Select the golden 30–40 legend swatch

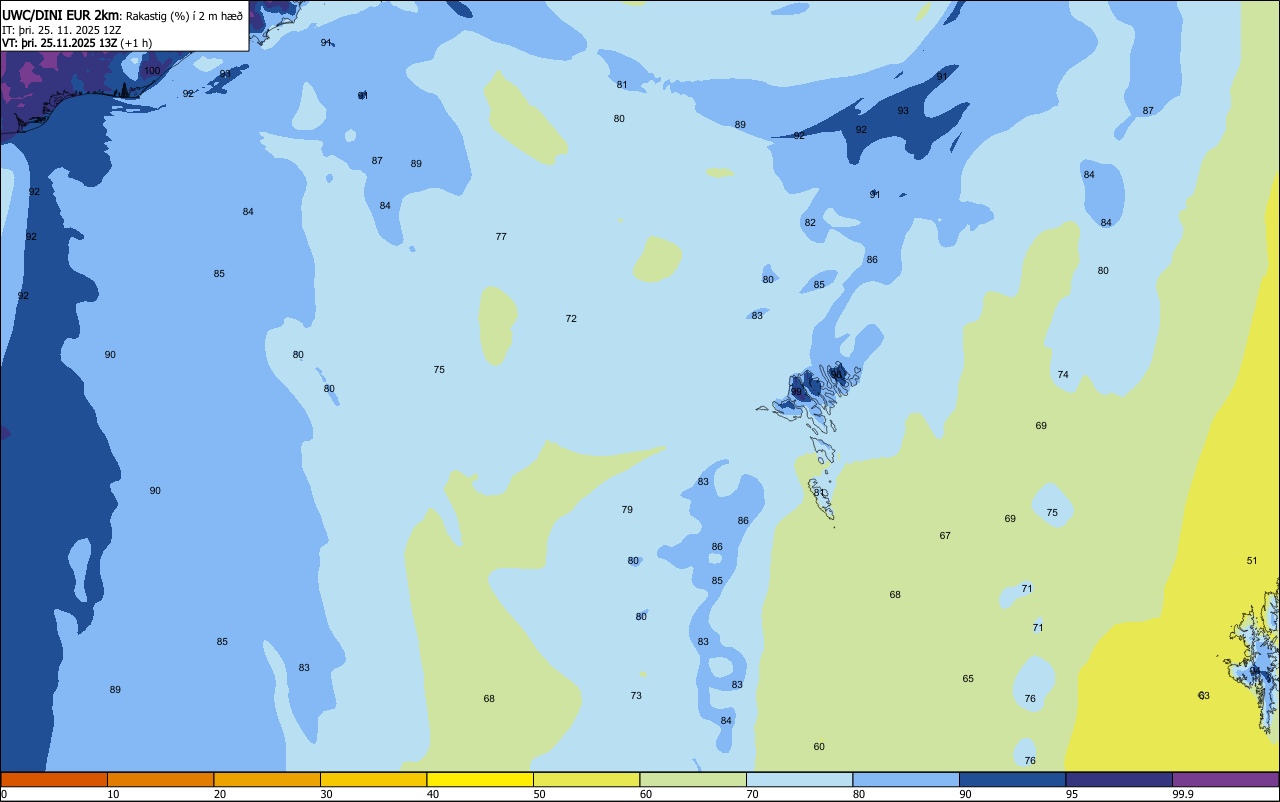pyautogui.click(x=373, y=779)
